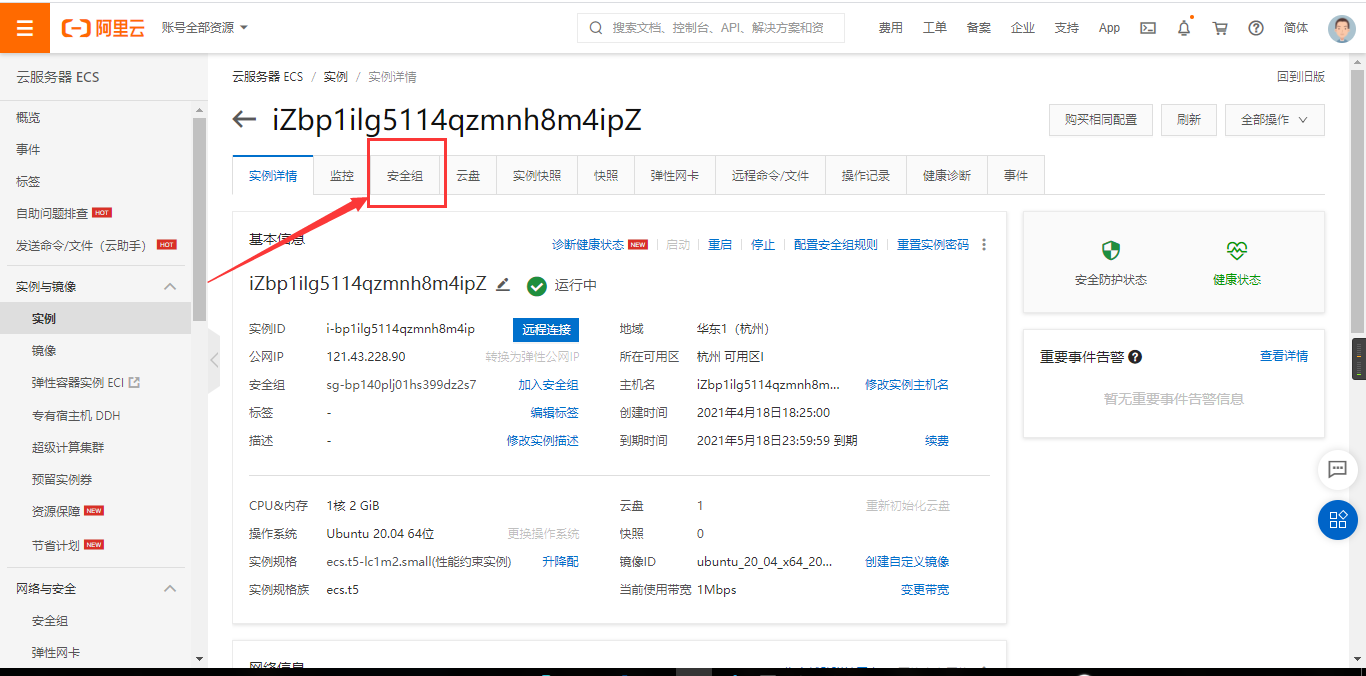This screenshot has height=676, width=1366.
Task: Click the green running status icon
Action: (x=537, y=286)
